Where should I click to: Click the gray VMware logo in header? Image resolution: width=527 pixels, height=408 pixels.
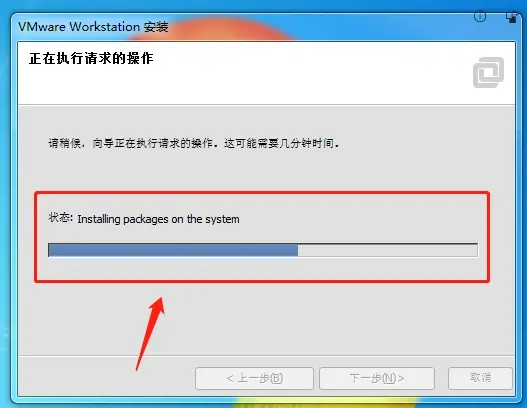point(488,72)
